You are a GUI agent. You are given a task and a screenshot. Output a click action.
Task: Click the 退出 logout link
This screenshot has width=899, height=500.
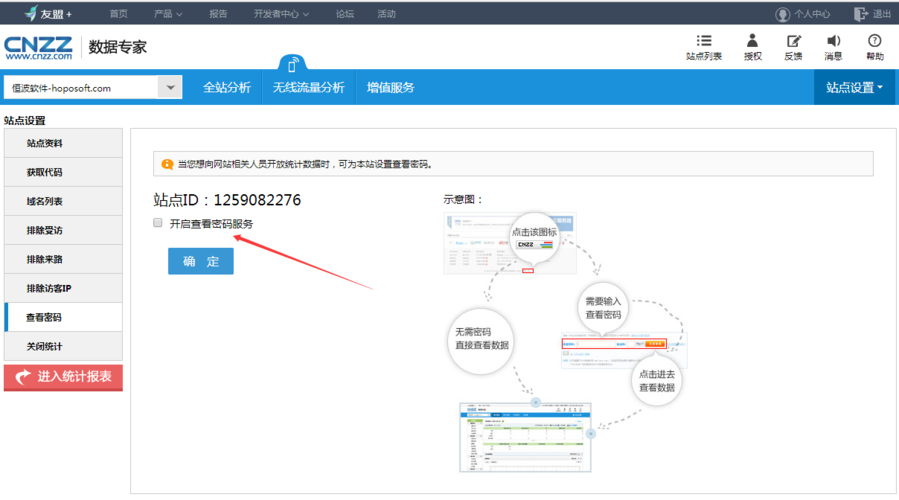[882, 14]
